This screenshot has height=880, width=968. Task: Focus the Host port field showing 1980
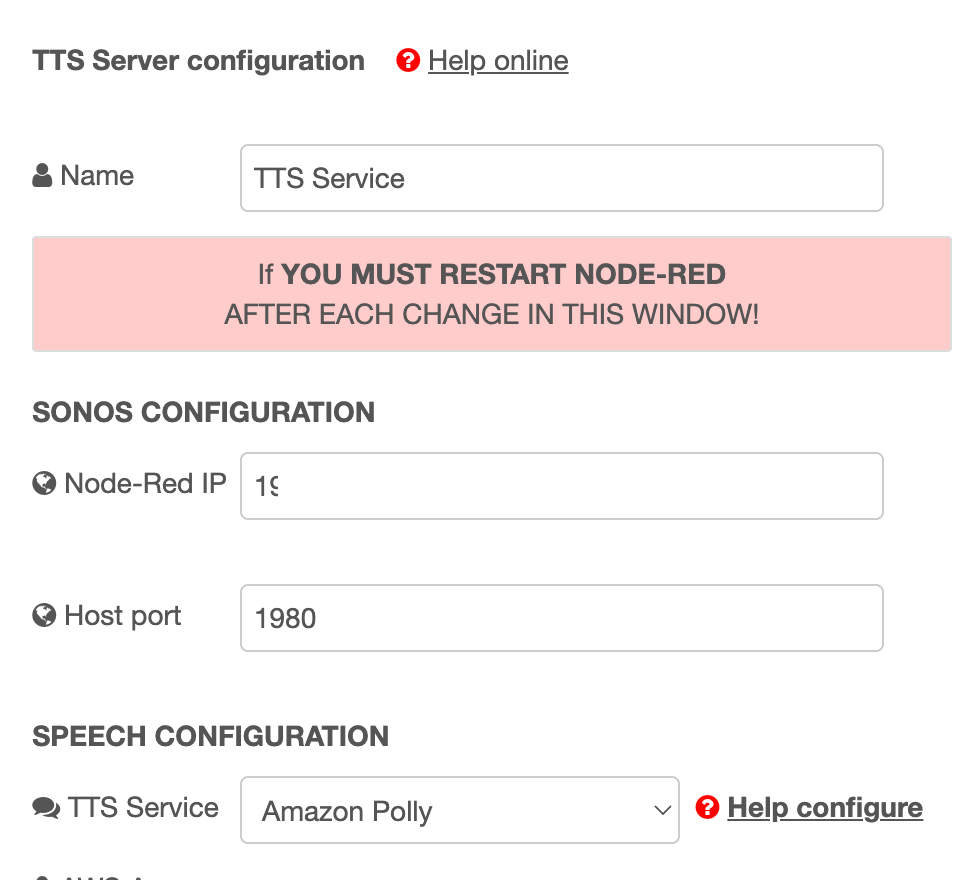(562, 618)
